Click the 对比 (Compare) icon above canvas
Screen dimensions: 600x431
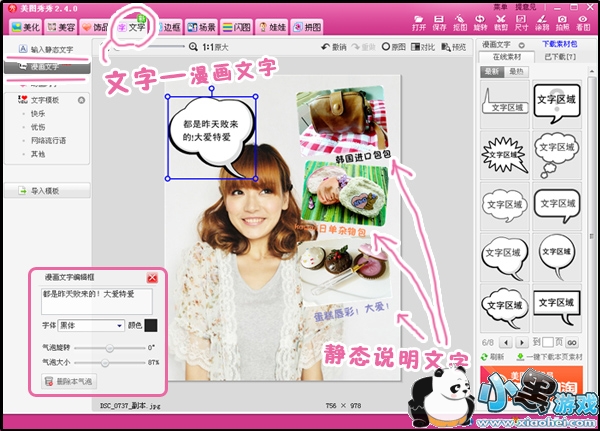425,47
